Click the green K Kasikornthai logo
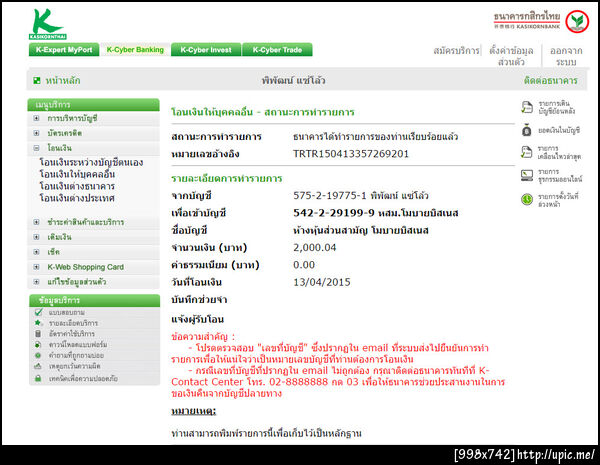The height and width of the screenshot is (465, 600). pos(47,24)
